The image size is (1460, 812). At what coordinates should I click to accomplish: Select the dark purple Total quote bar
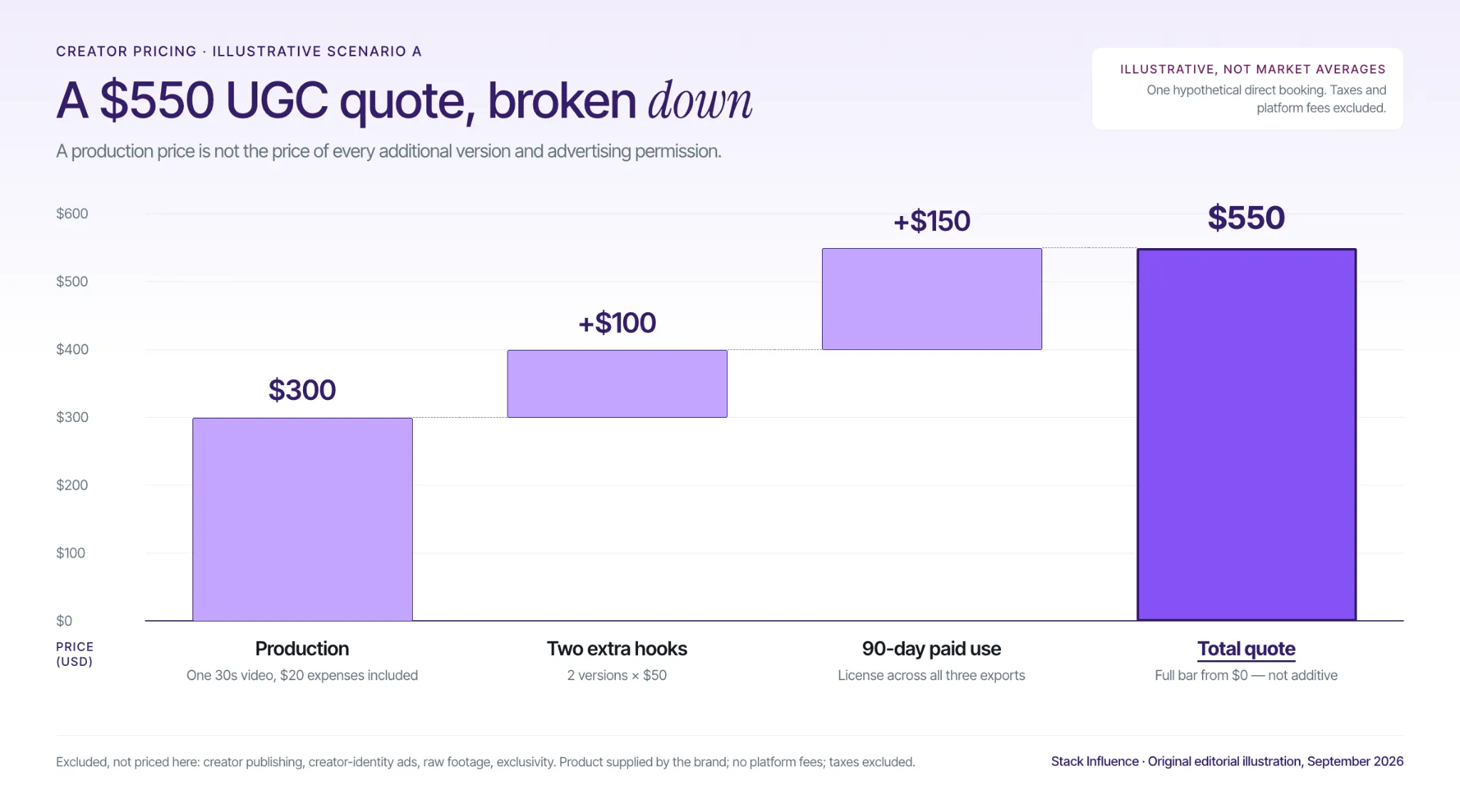click(x=1247, y=434)
